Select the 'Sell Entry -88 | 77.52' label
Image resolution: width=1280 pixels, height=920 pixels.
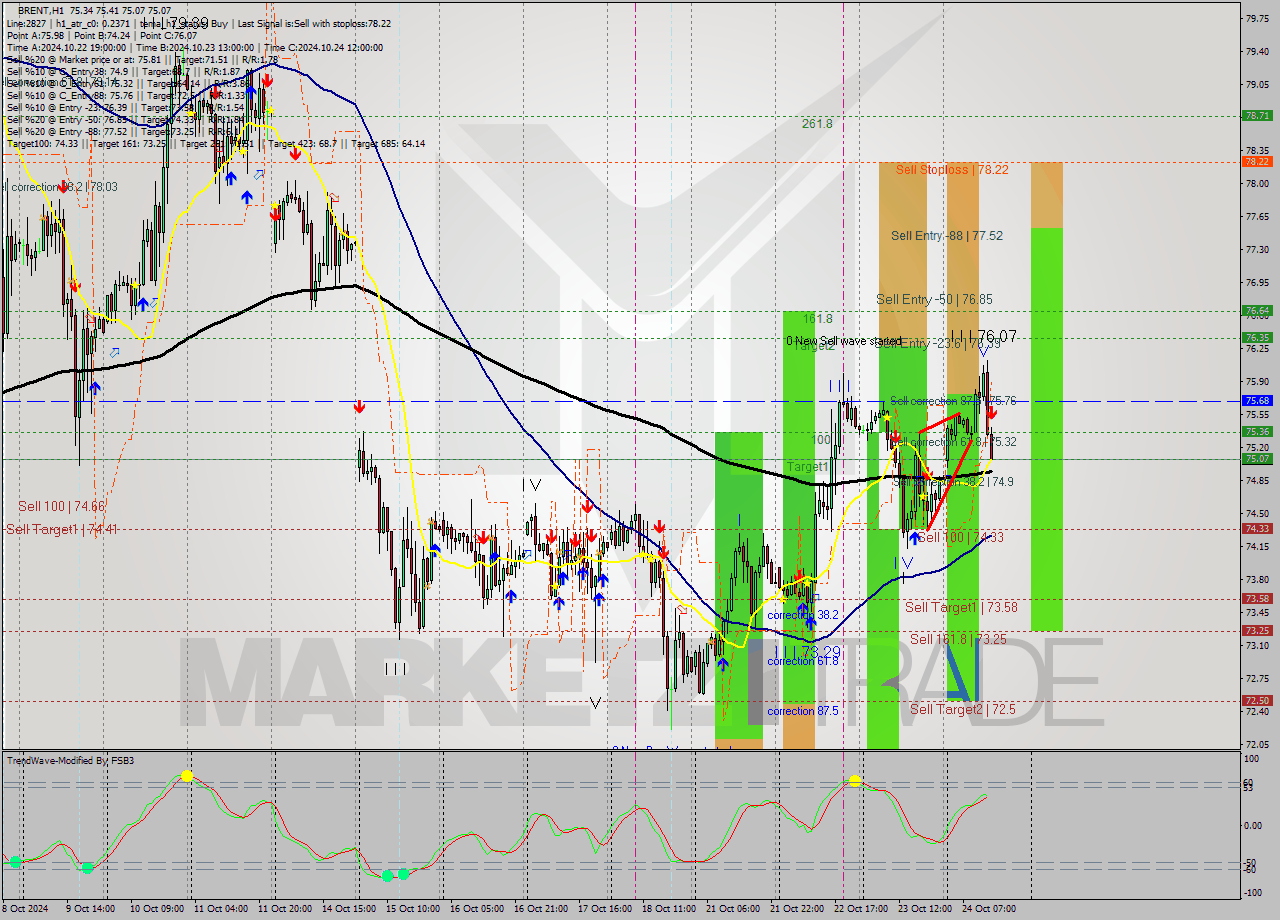coord(946,236)
